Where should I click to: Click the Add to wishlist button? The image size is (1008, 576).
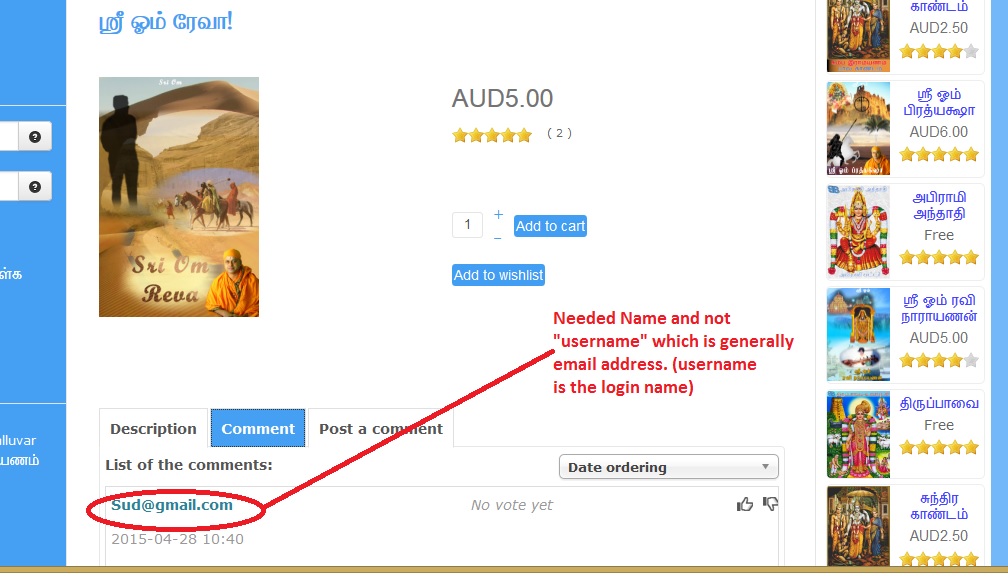[x=498, y=275]
